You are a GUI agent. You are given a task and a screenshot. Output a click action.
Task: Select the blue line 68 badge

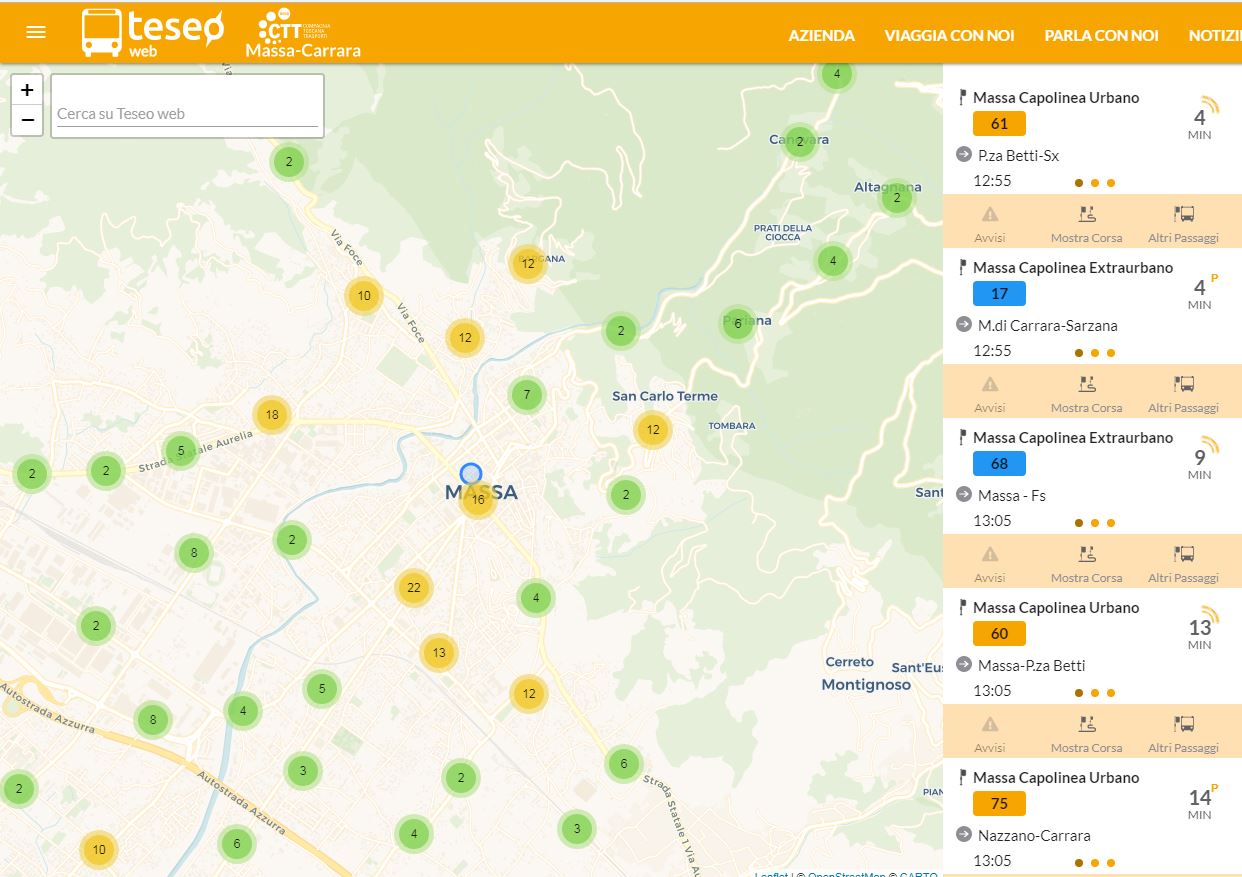(999, 464)
